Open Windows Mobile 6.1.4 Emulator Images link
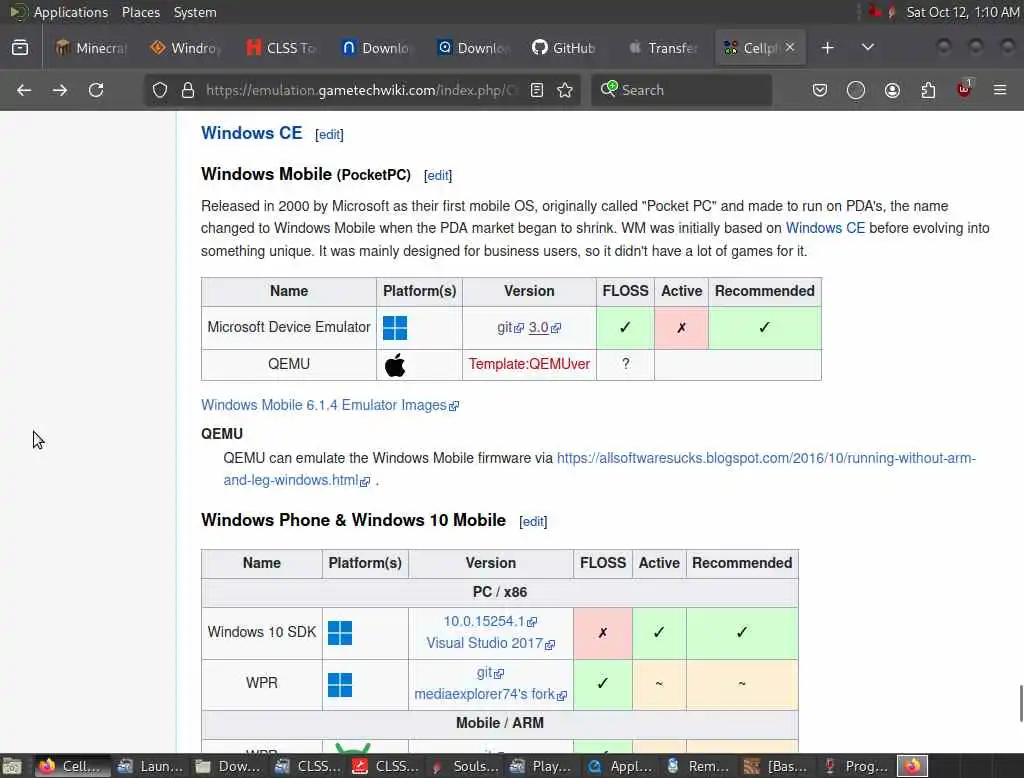Image resolution: width=1024 pixels, height=778 pixels. pos(330,405)
